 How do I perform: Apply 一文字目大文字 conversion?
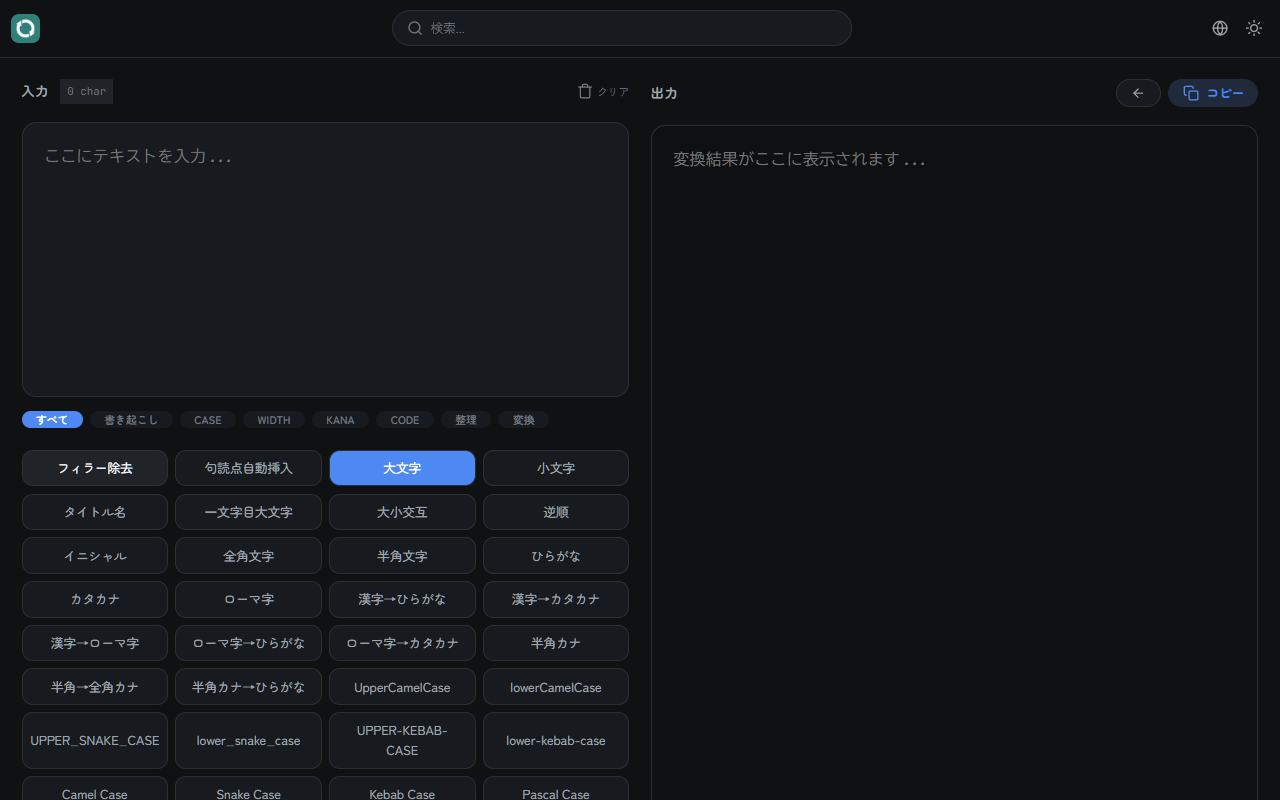pos(248,512)
